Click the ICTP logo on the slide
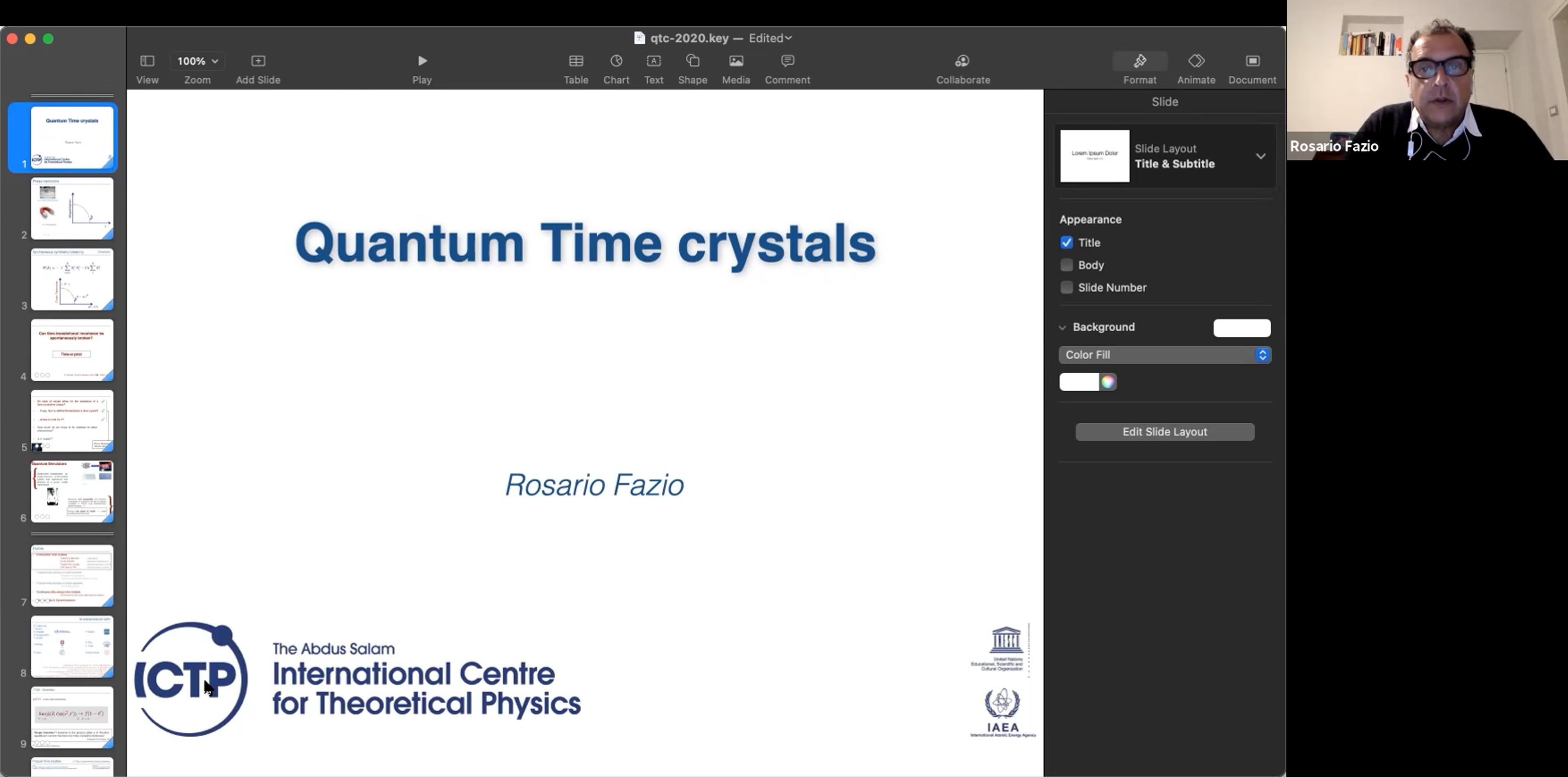Screen dimensions: 1568x777 pyautogui.click(x=191, y=678)
